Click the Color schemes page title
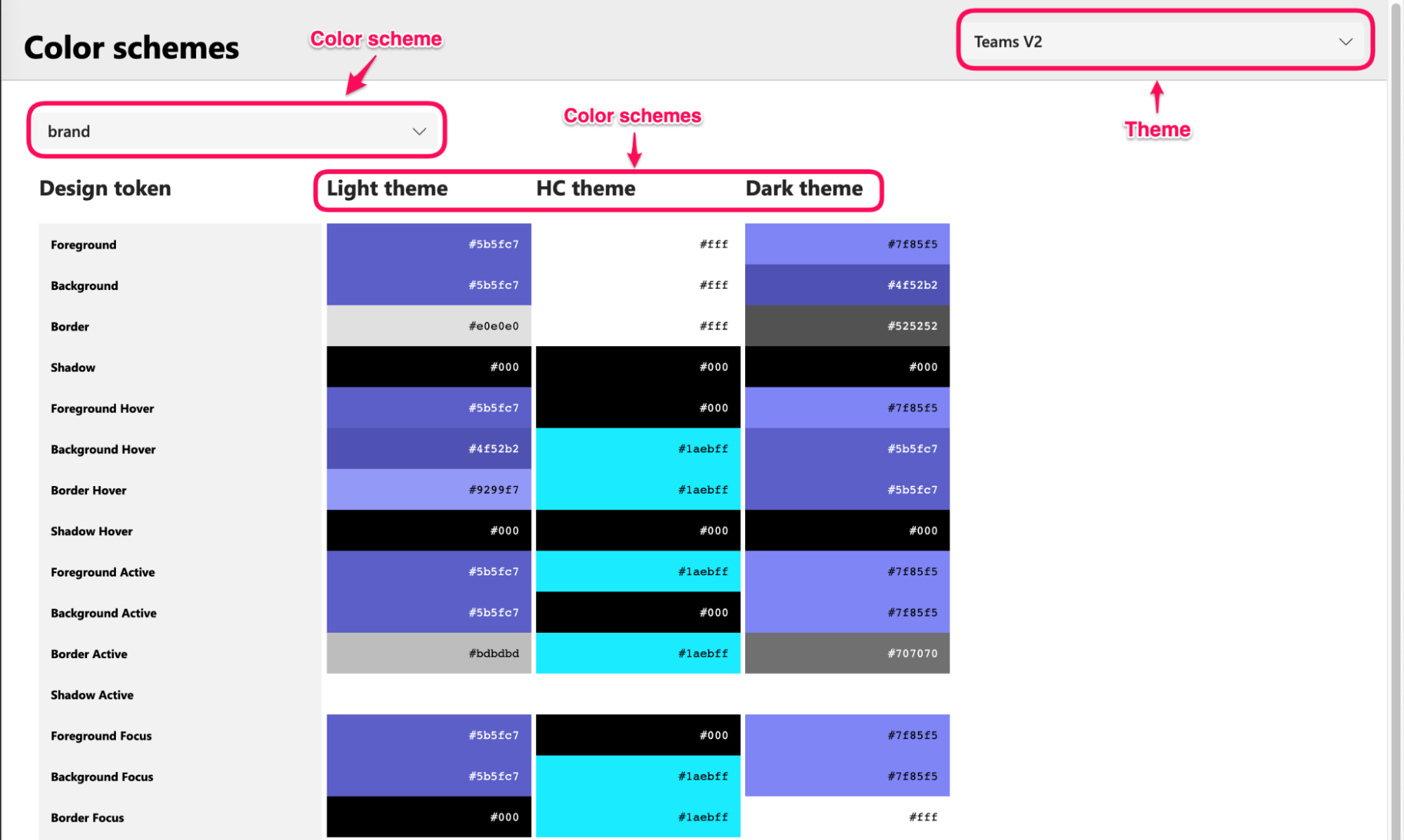This screenshot has height=840, width=1404. tap(131, 47)
